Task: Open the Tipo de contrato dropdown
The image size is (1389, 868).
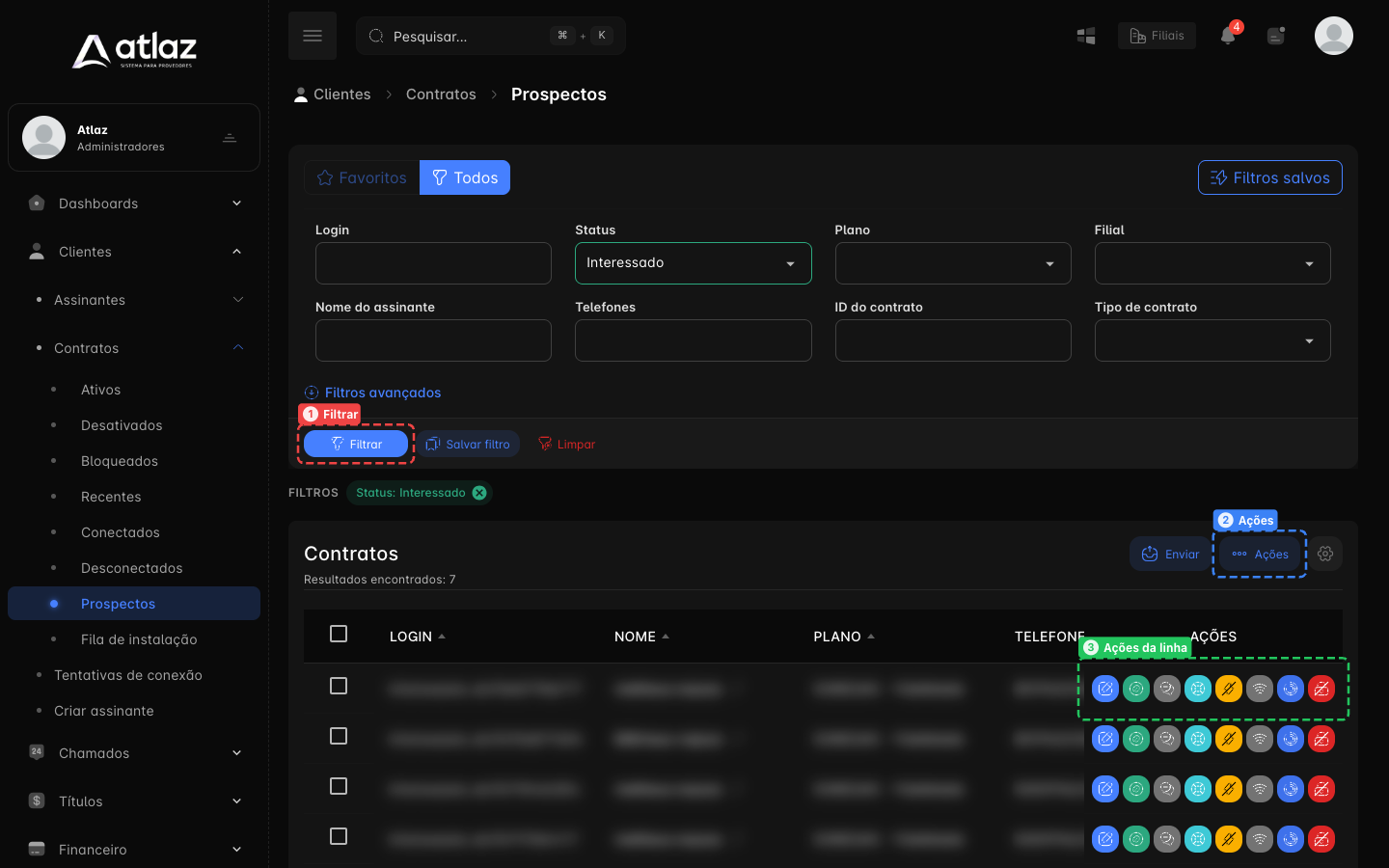Action: [x=1212, y=340]
